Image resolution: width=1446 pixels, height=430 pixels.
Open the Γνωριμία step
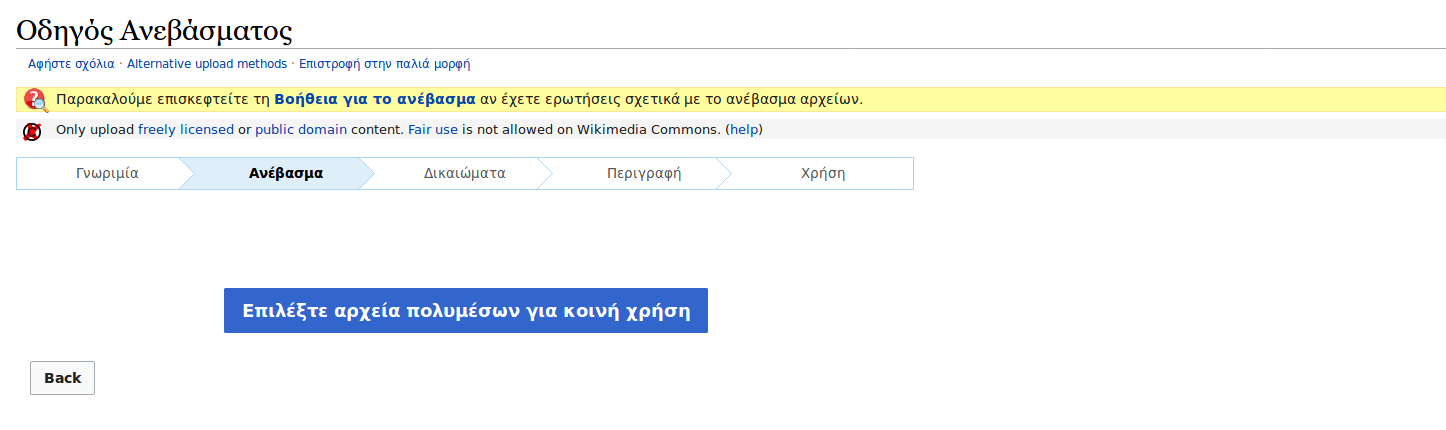107,173
